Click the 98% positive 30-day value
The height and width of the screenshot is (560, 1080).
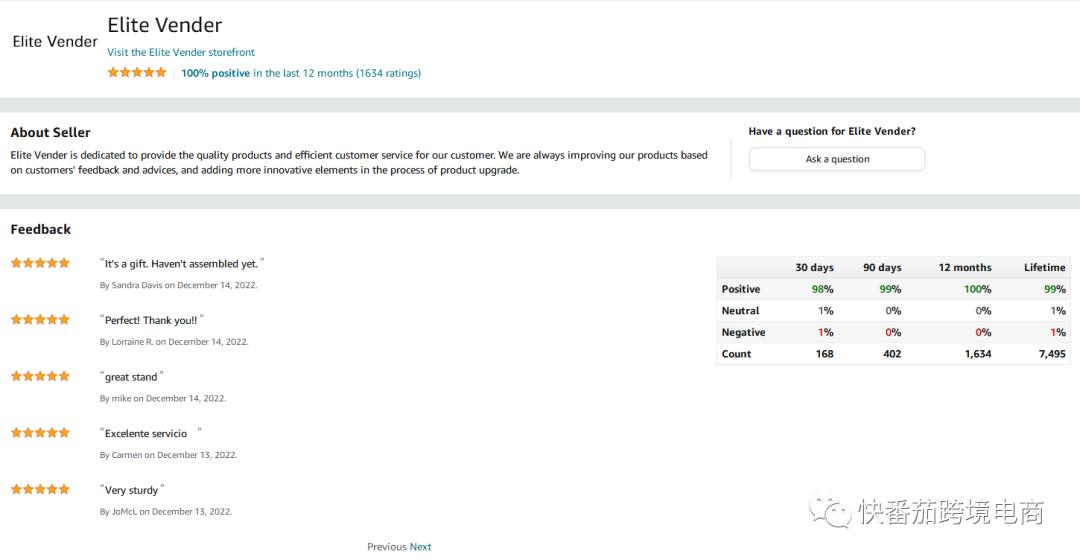click(822, 289)
